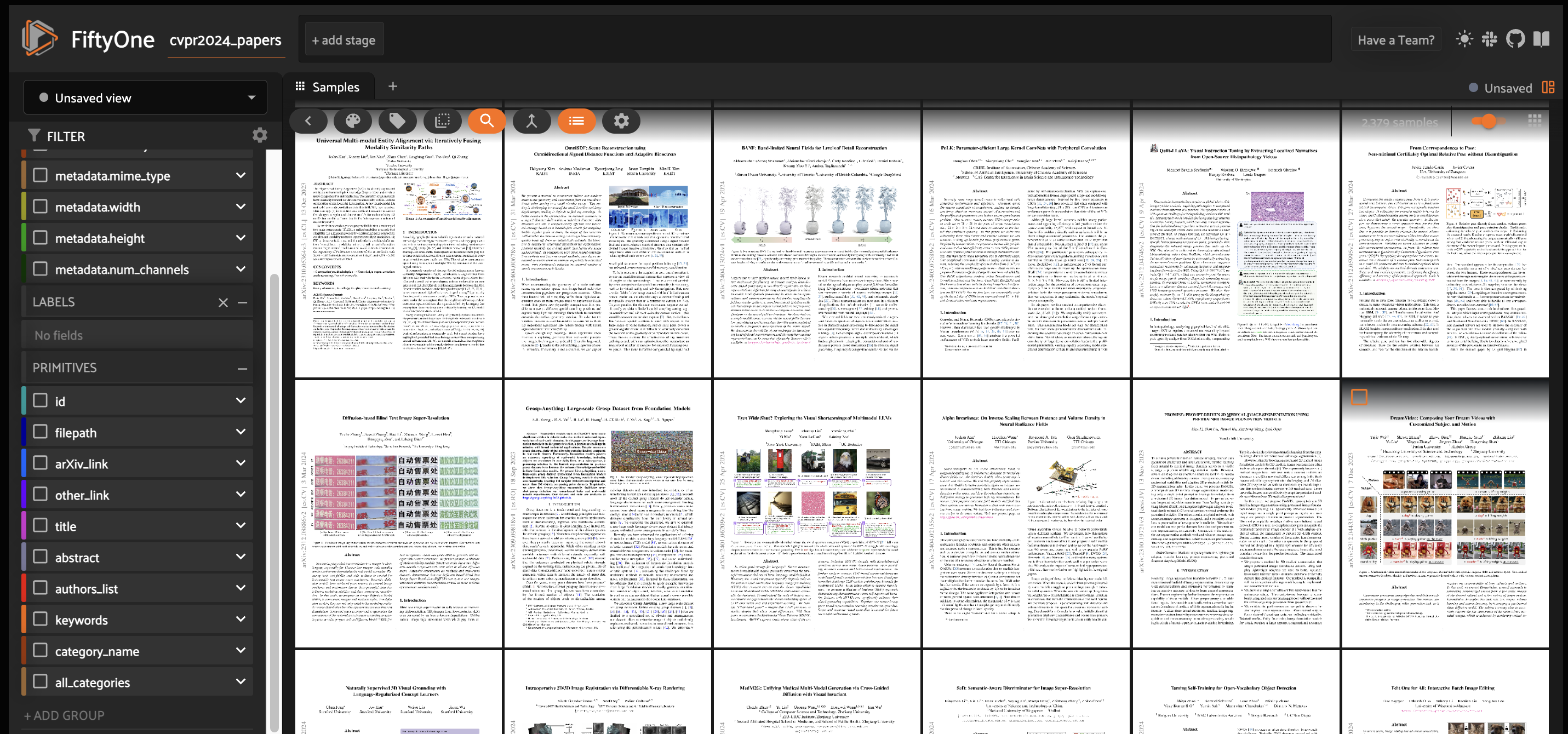Click the tag samples icon
The image size is (1568, 734).
tap(397, 121)
